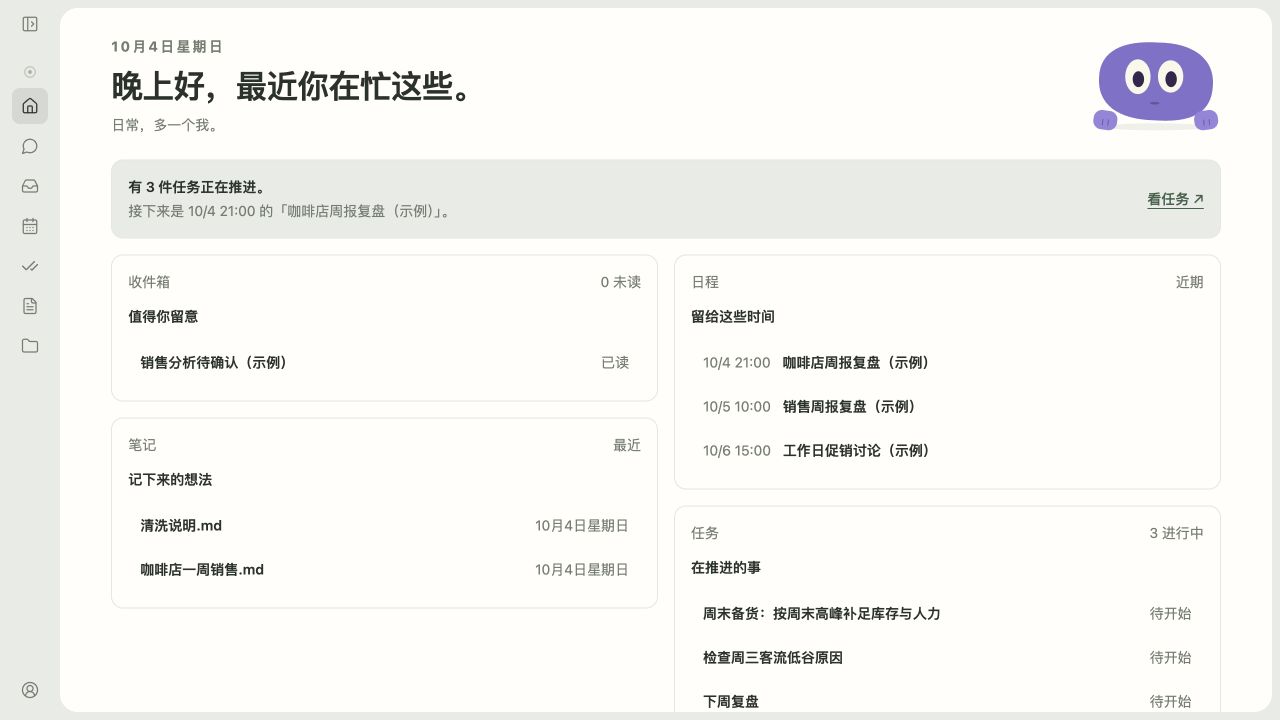Open task 下周复盘
The width and height of the screenshot is (1280, 720).
tap(947, 702)
